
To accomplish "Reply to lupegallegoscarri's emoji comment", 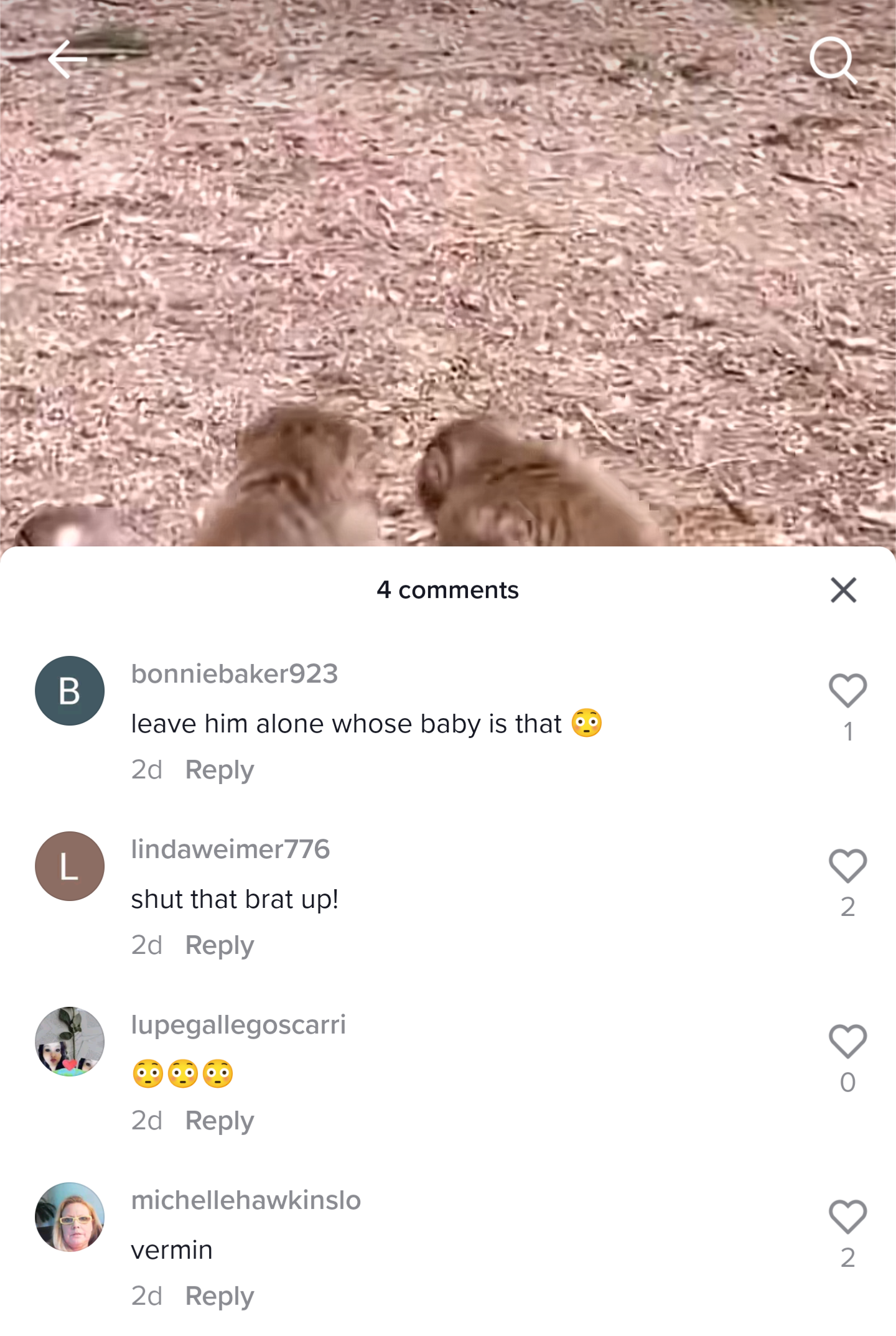I will [x=220, y=1121].
